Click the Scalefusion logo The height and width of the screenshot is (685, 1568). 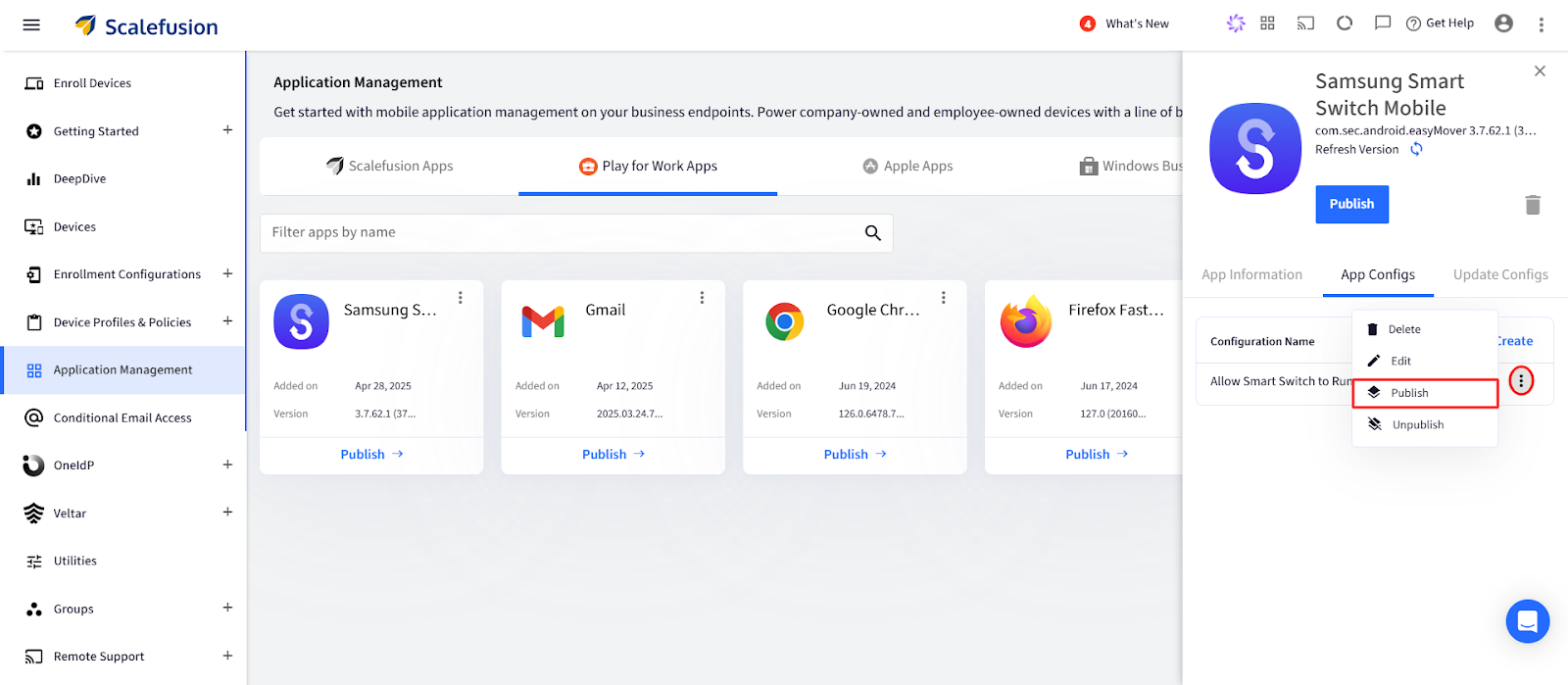147,26
